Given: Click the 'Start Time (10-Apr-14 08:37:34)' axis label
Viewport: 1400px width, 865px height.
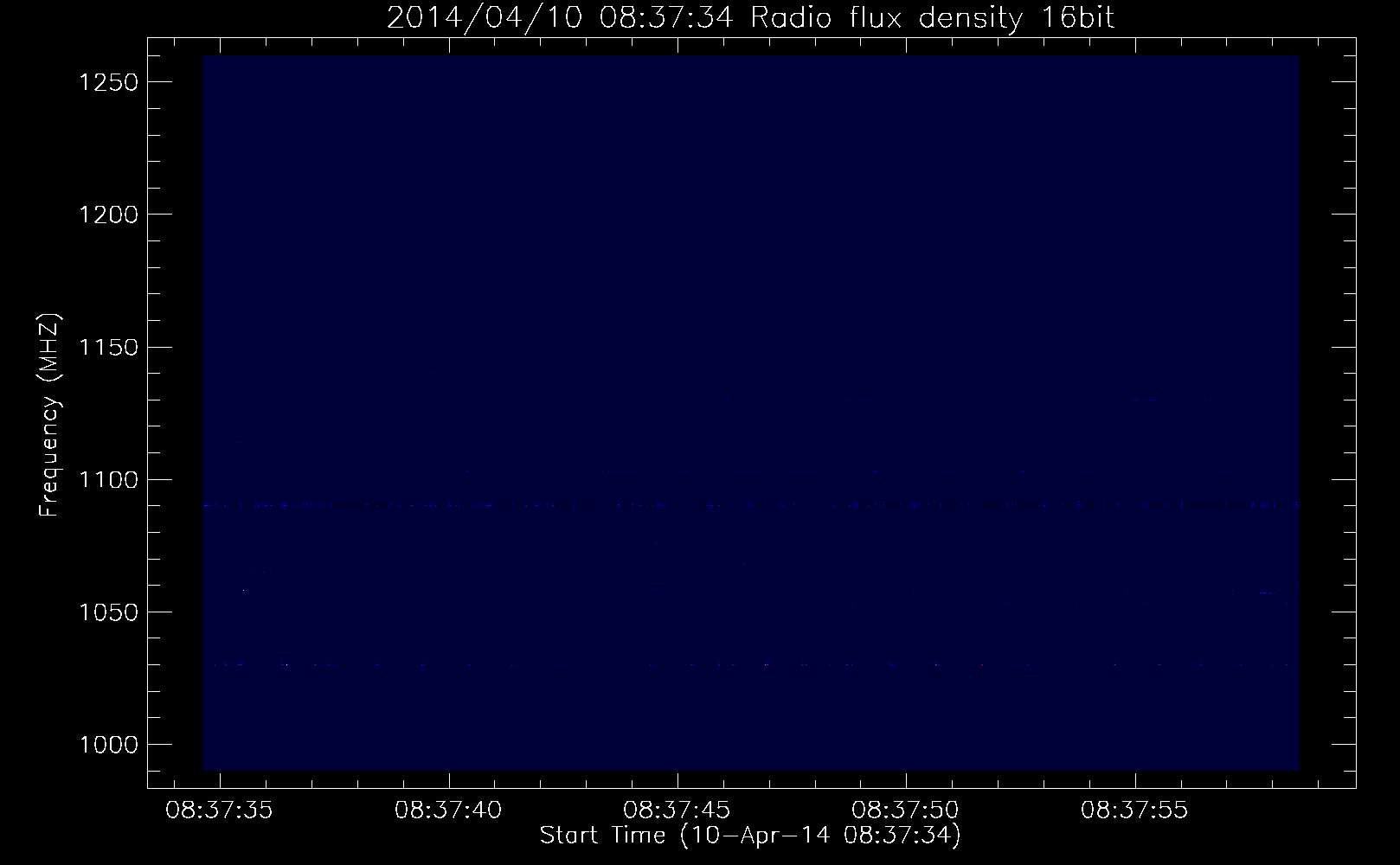Looking at the screenshot, I should pos(750,836).
